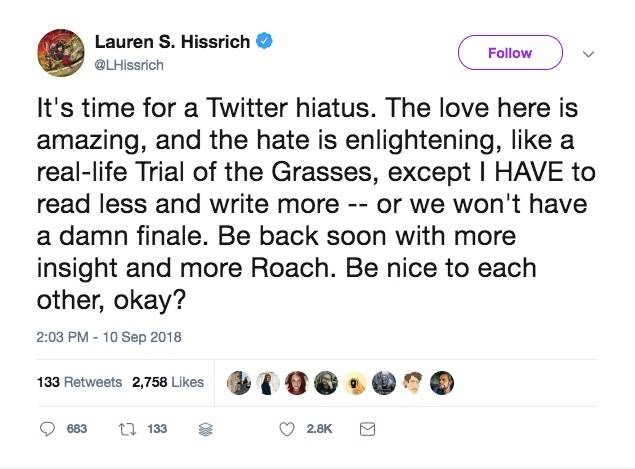The height and width of the screenshot is (469, 635).
Task: Click the 683 reply count
Action: click(76, 429)
